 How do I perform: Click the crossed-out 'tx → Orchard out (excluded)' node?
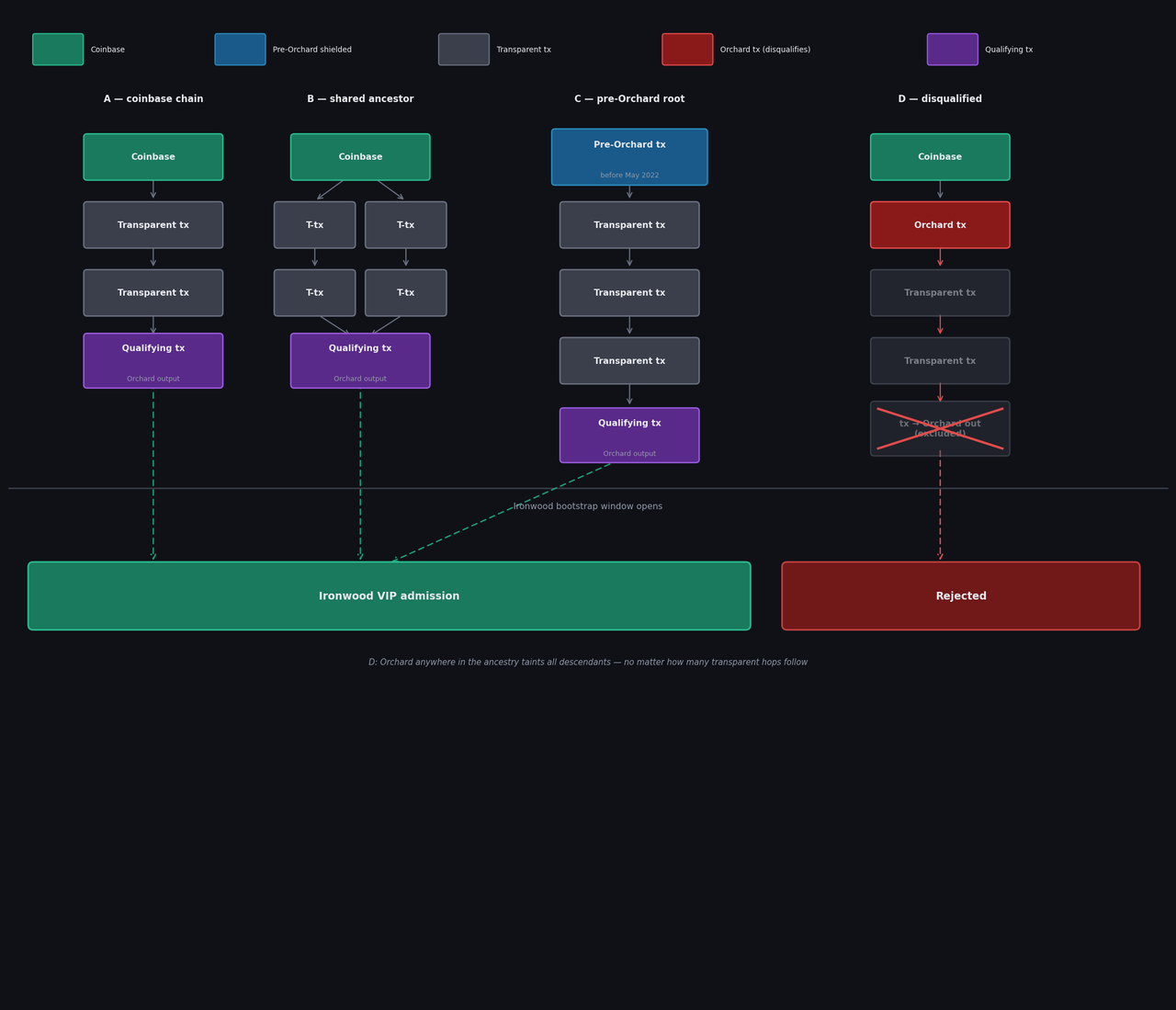(940, 428)
